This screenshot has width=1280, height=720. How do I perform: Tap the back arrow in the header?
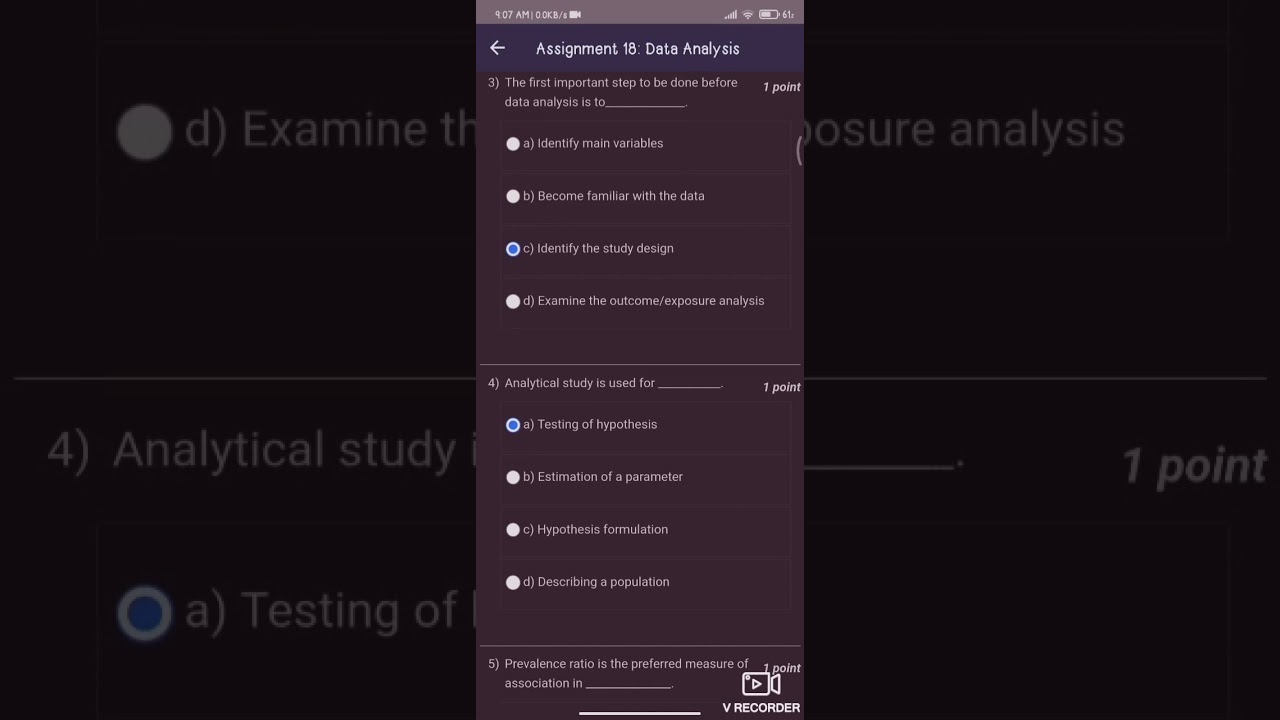click(498, 48)
